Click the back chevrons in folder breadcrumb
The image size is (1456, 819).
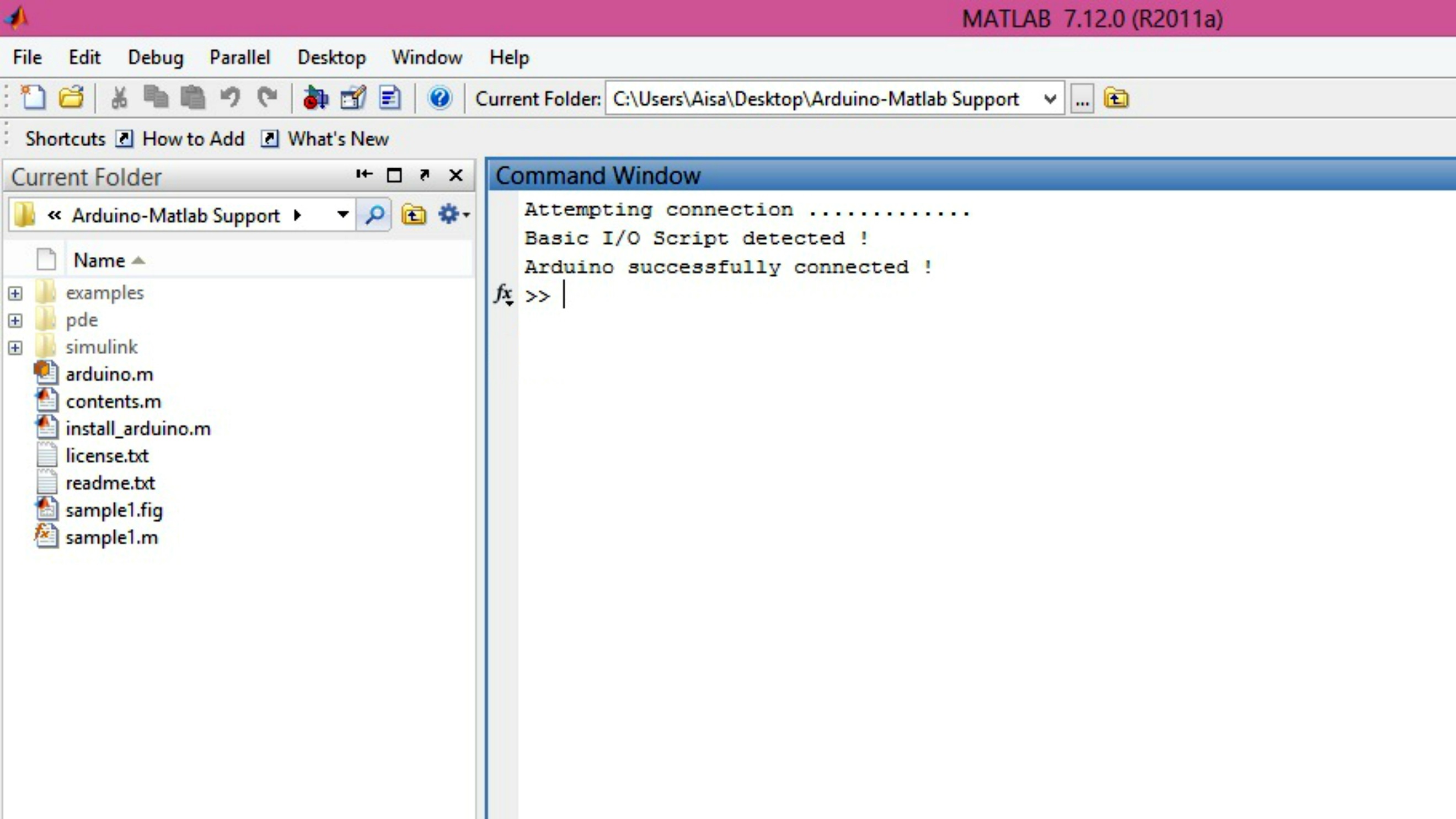pos(54,215)
